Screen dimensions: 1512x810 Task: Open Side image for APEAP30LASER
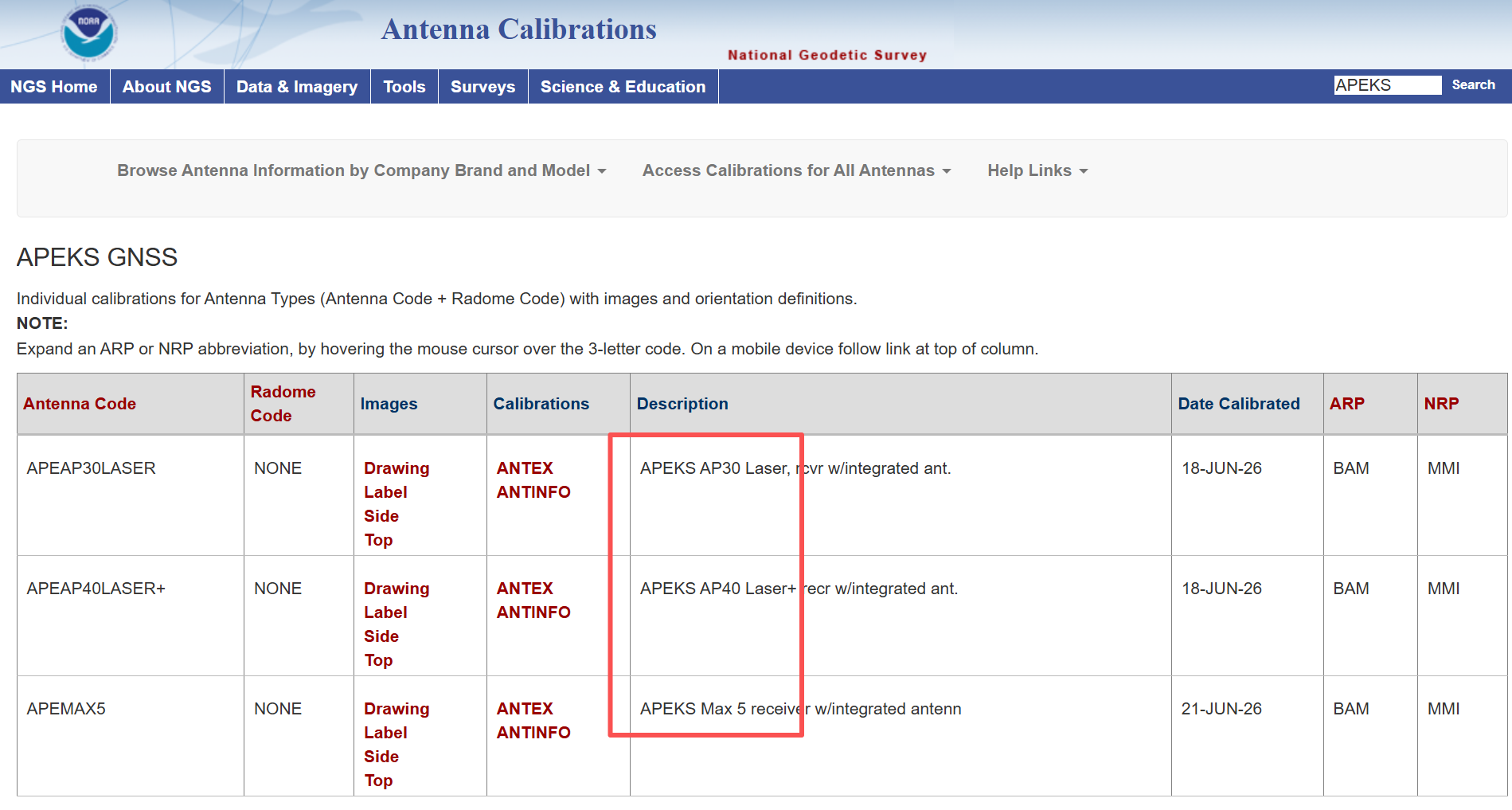pyautogui.click(x=381, y=516)
